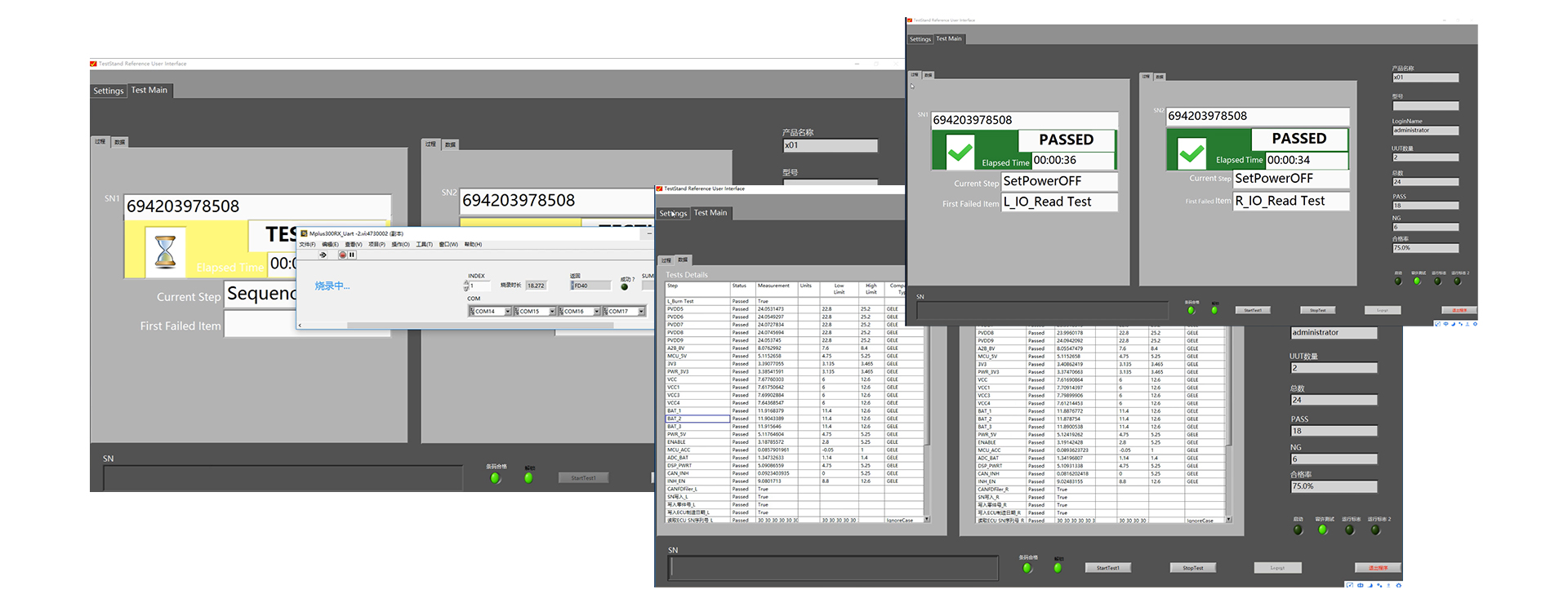Open the 工具(T) menu
Viewport: 1568px width, 612px height.
pos(424,244)
